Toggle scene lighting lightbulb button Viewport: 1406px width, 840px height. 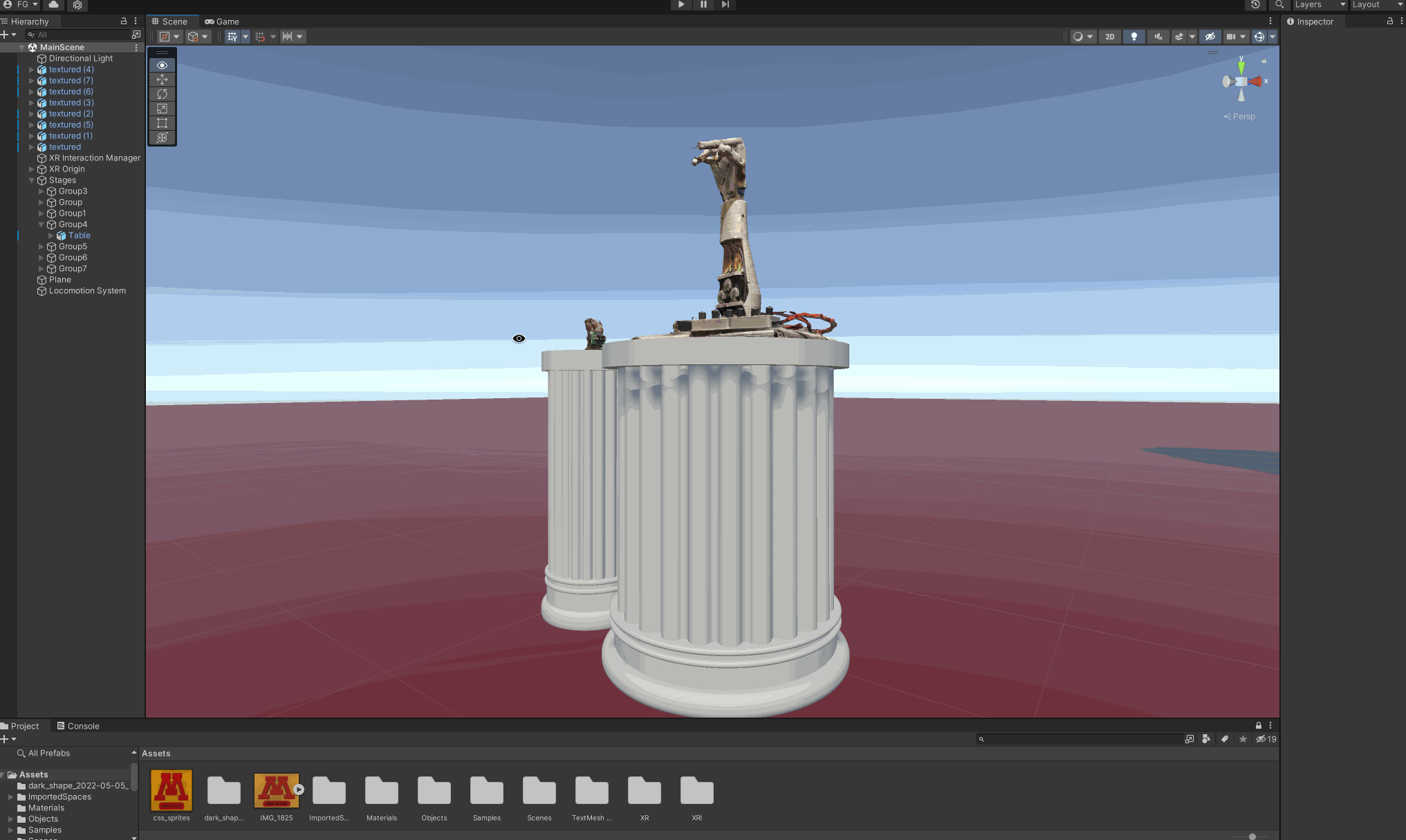tap(1134, 37)
